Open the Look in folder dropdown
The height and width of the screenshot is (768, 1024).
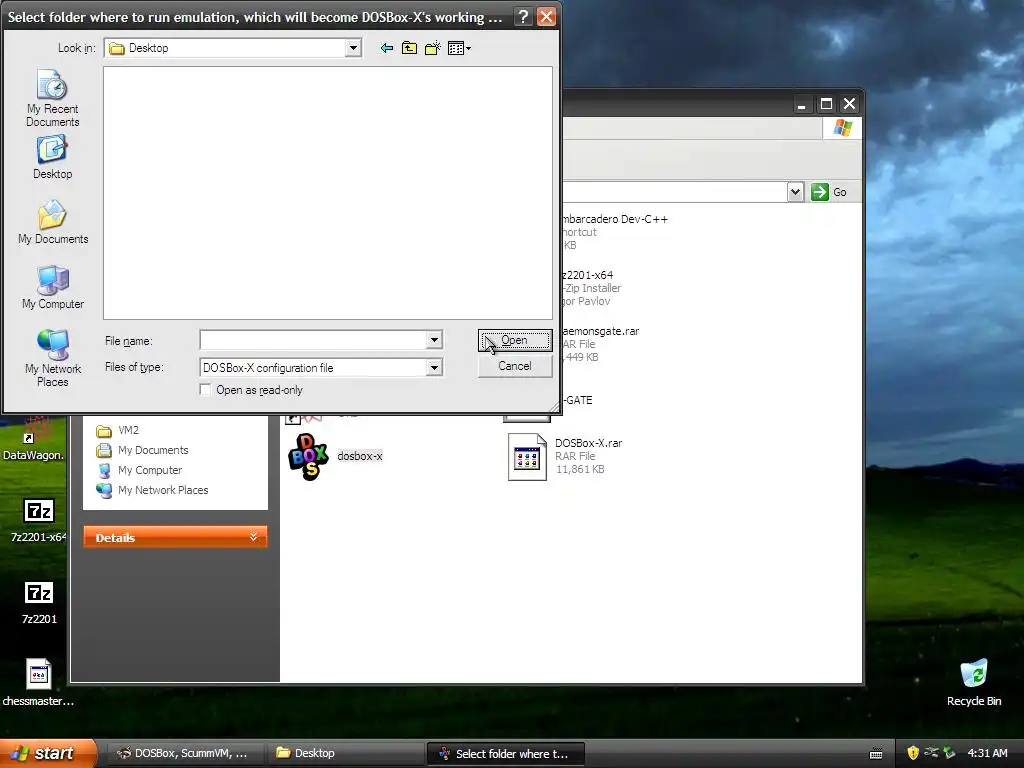353,48
